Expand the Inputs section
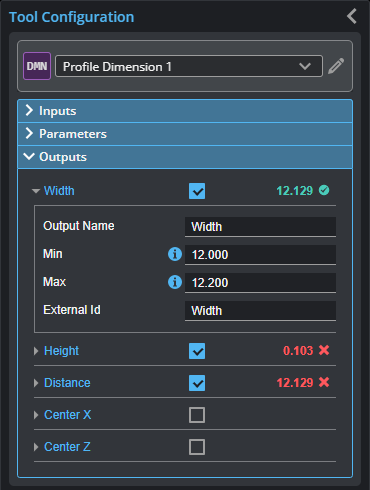The image size is (370, 490). coord(185,111)
